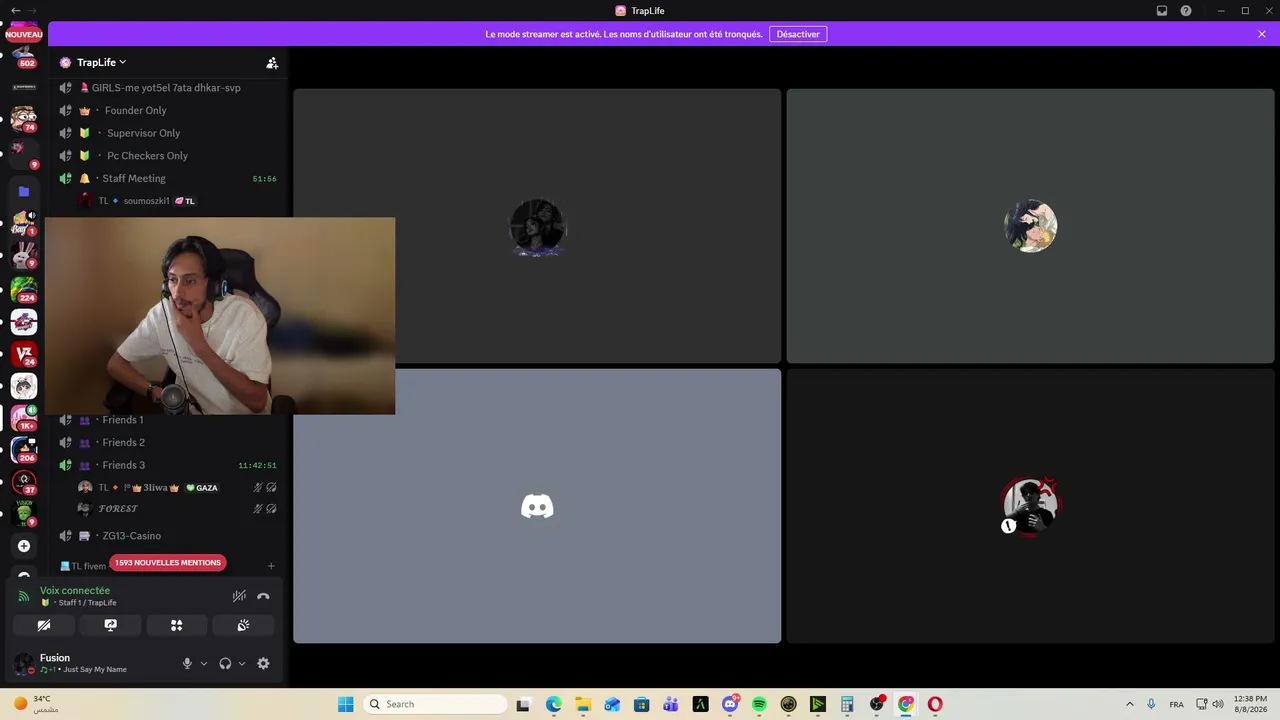Viewport: 1280px width, 720px height.
Task: Join the Pc Checkers Only voice channel
Action: (166, 156)
